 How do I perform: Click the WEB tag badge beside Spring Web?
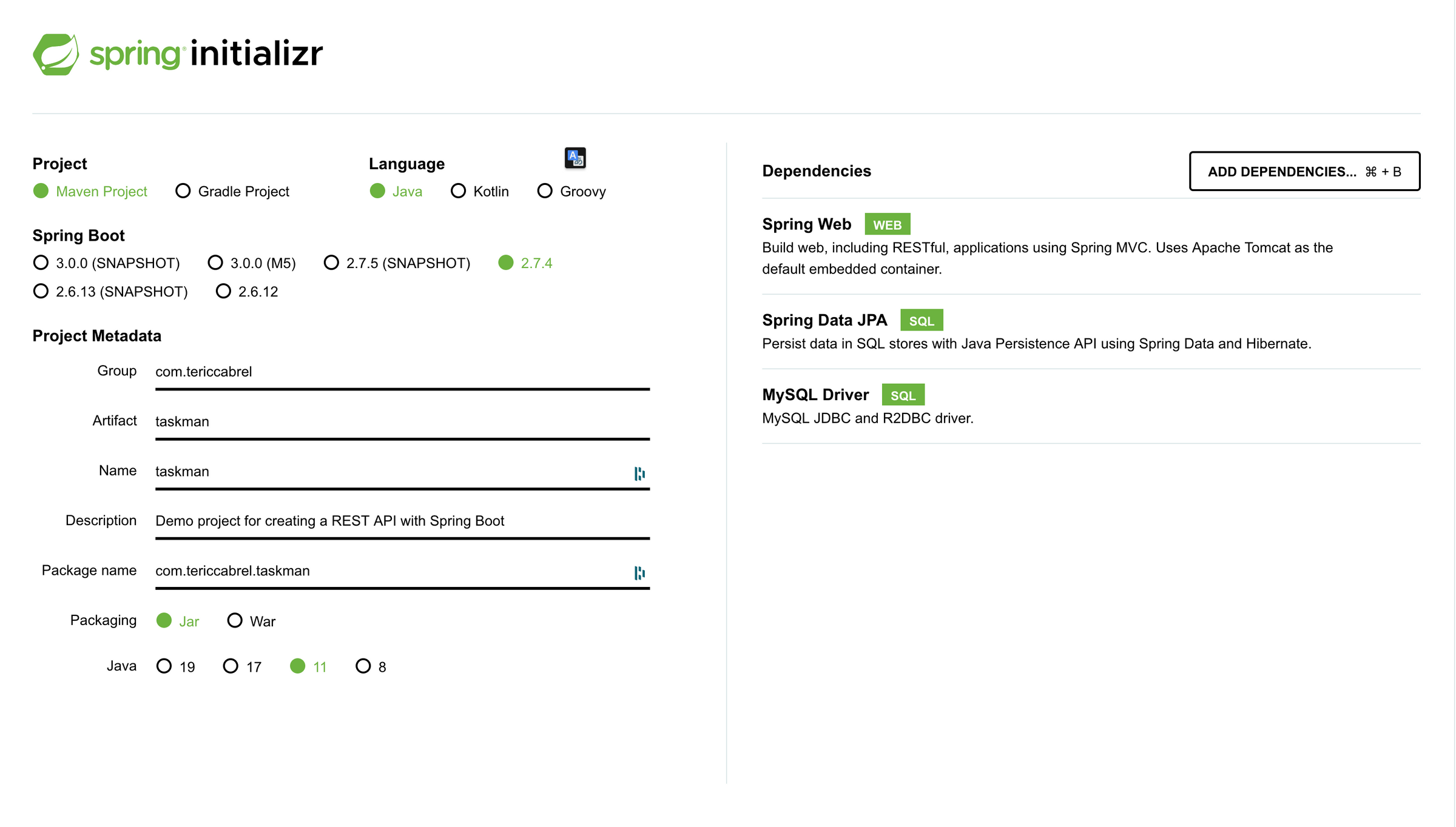click(x=887, y=225)
